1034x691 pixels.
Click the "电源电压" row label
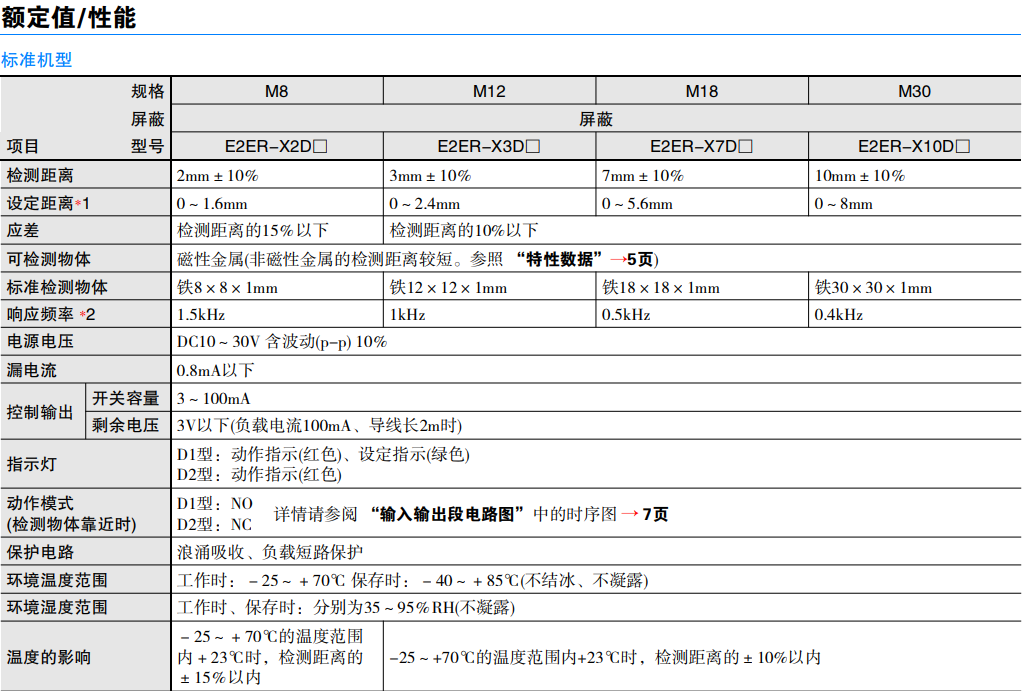click(40, 342)
